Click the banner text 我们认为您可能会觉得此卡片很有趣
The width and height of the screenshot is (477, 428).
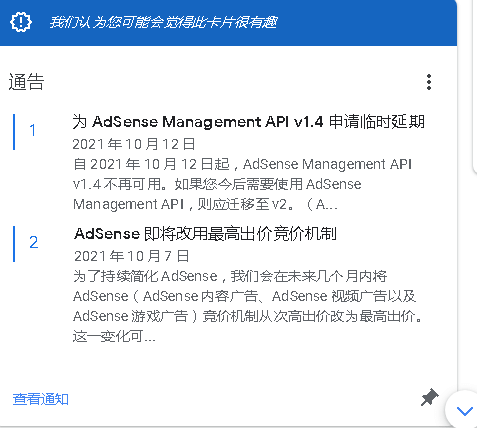[163, 22]
